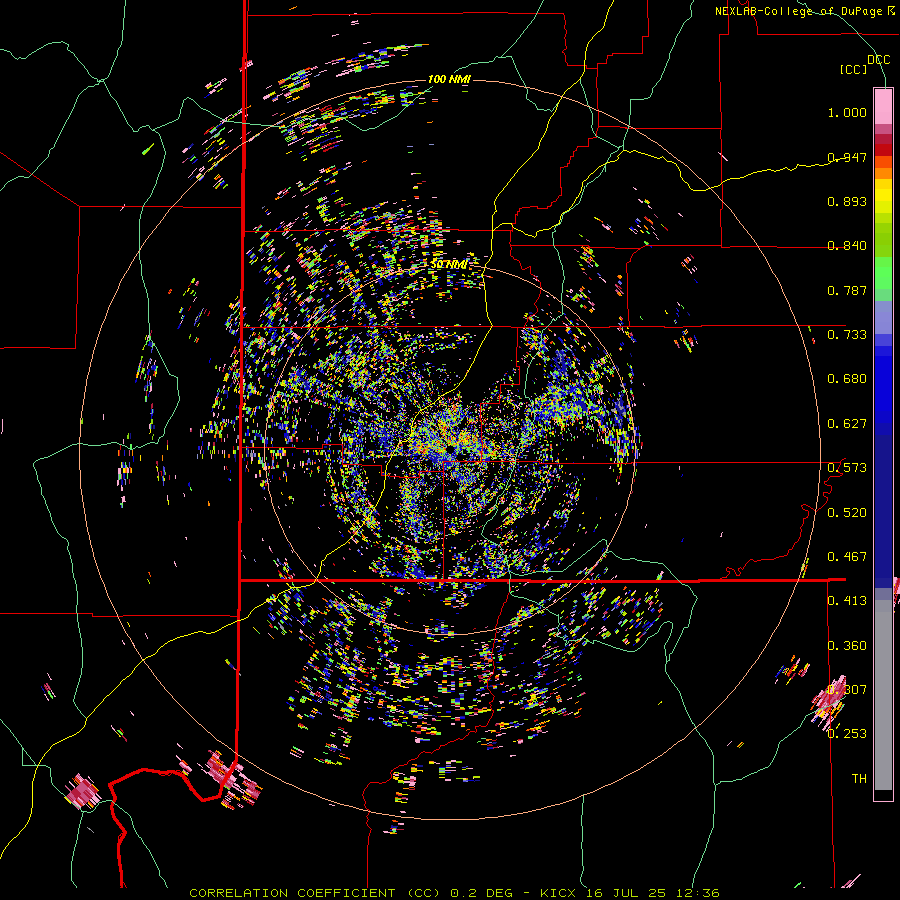900x900 pixels.
Task: Select the 0.467 legend value
Action: click(x=847, y=556)
